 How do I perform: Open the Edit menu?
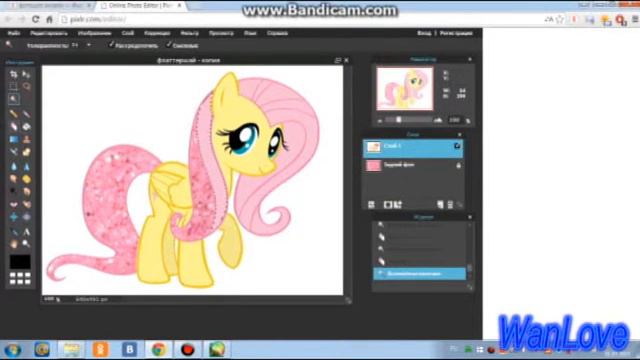(x=49, y=33)
